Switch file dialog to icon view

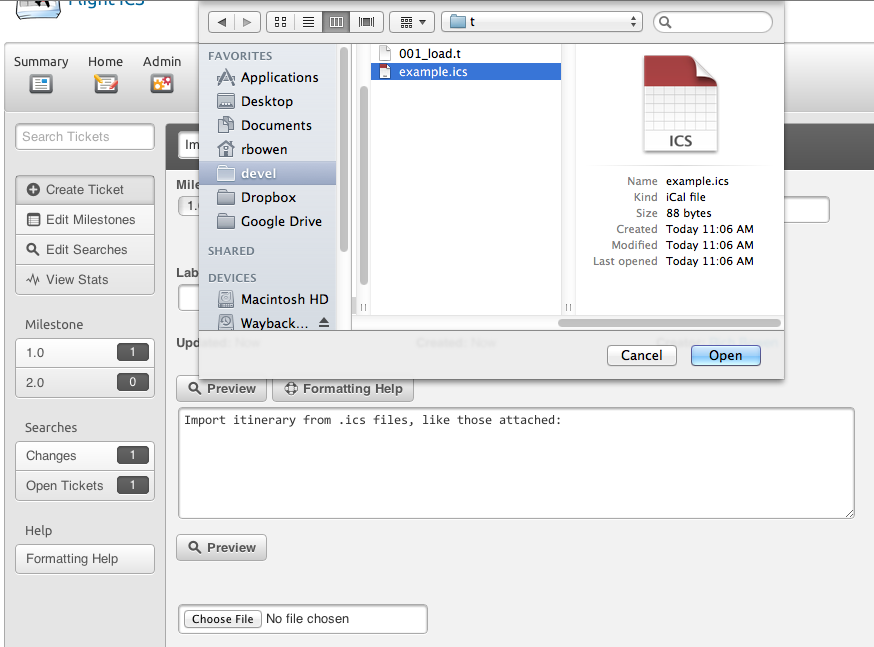279,22
